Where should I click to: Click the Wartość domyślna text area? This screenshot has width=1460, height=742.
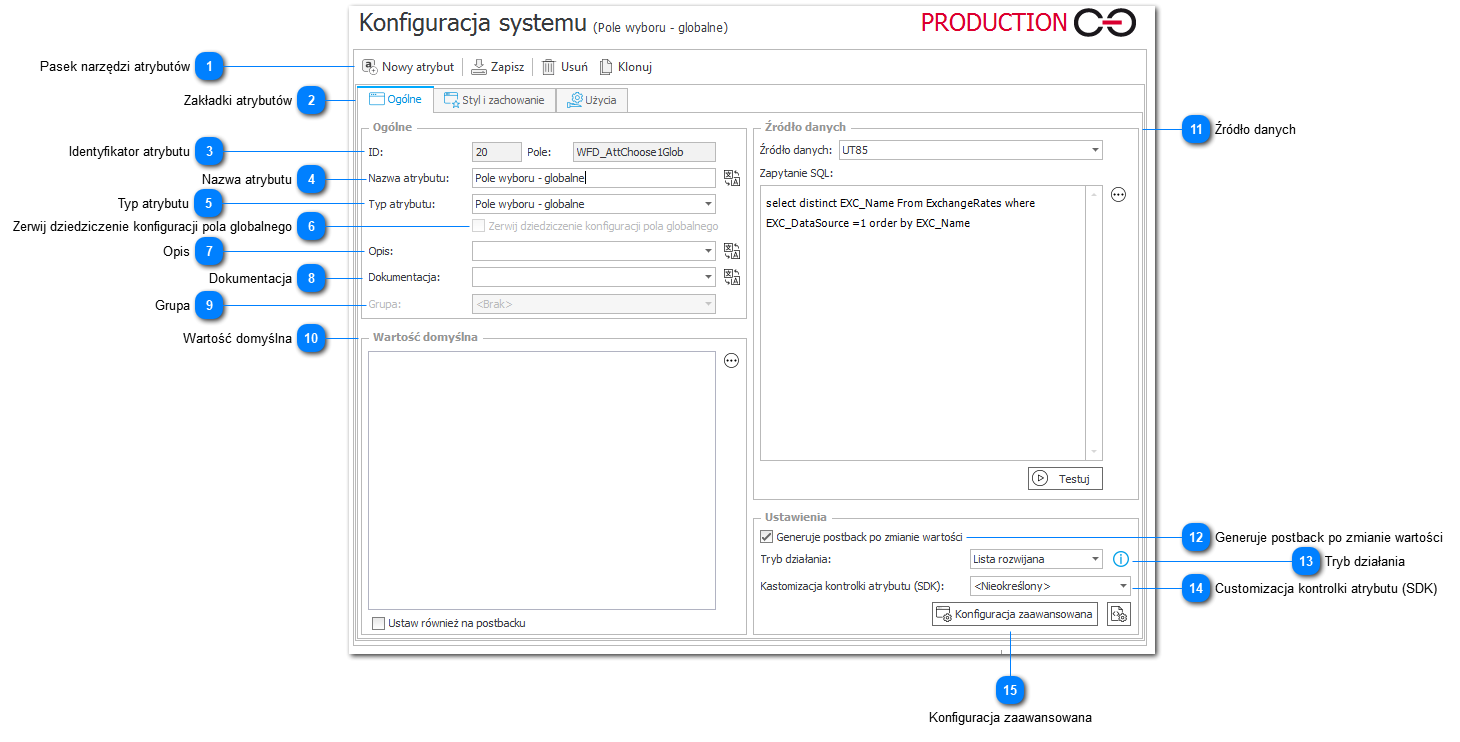tap(542, 480)
